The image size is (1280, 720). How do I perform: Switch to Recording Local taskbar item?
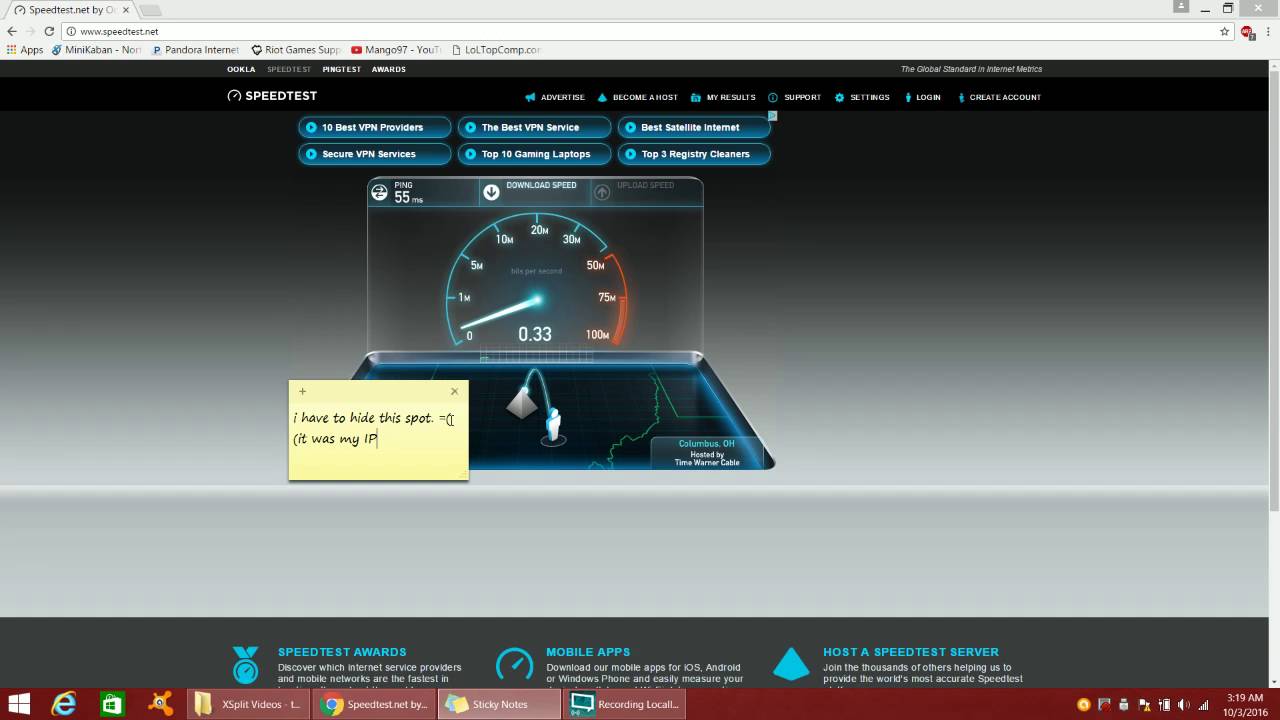[x=625, y=704]
